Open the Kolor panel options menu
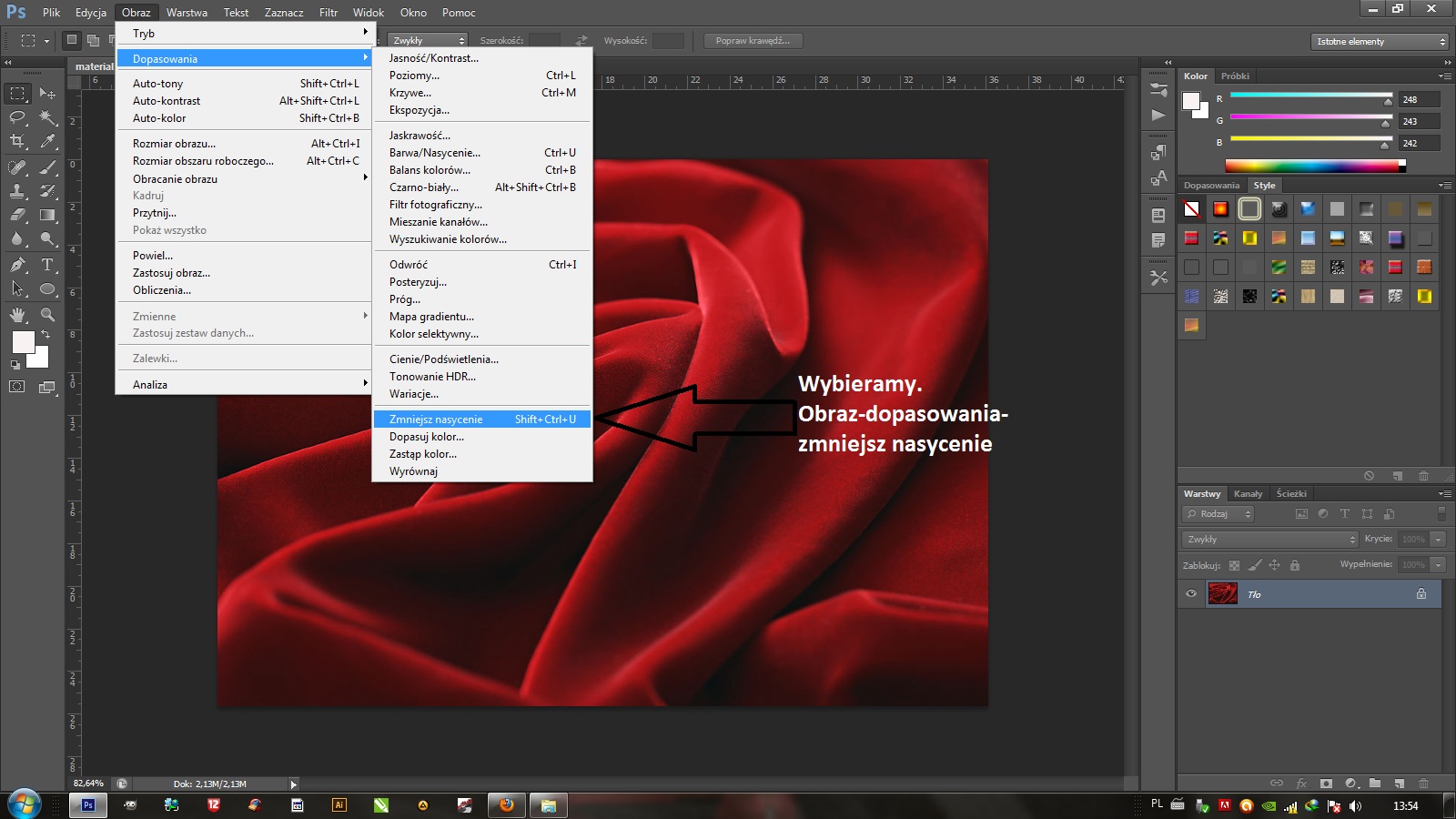The height and width of the screenshot is (819, 1456). (1444, 76)
